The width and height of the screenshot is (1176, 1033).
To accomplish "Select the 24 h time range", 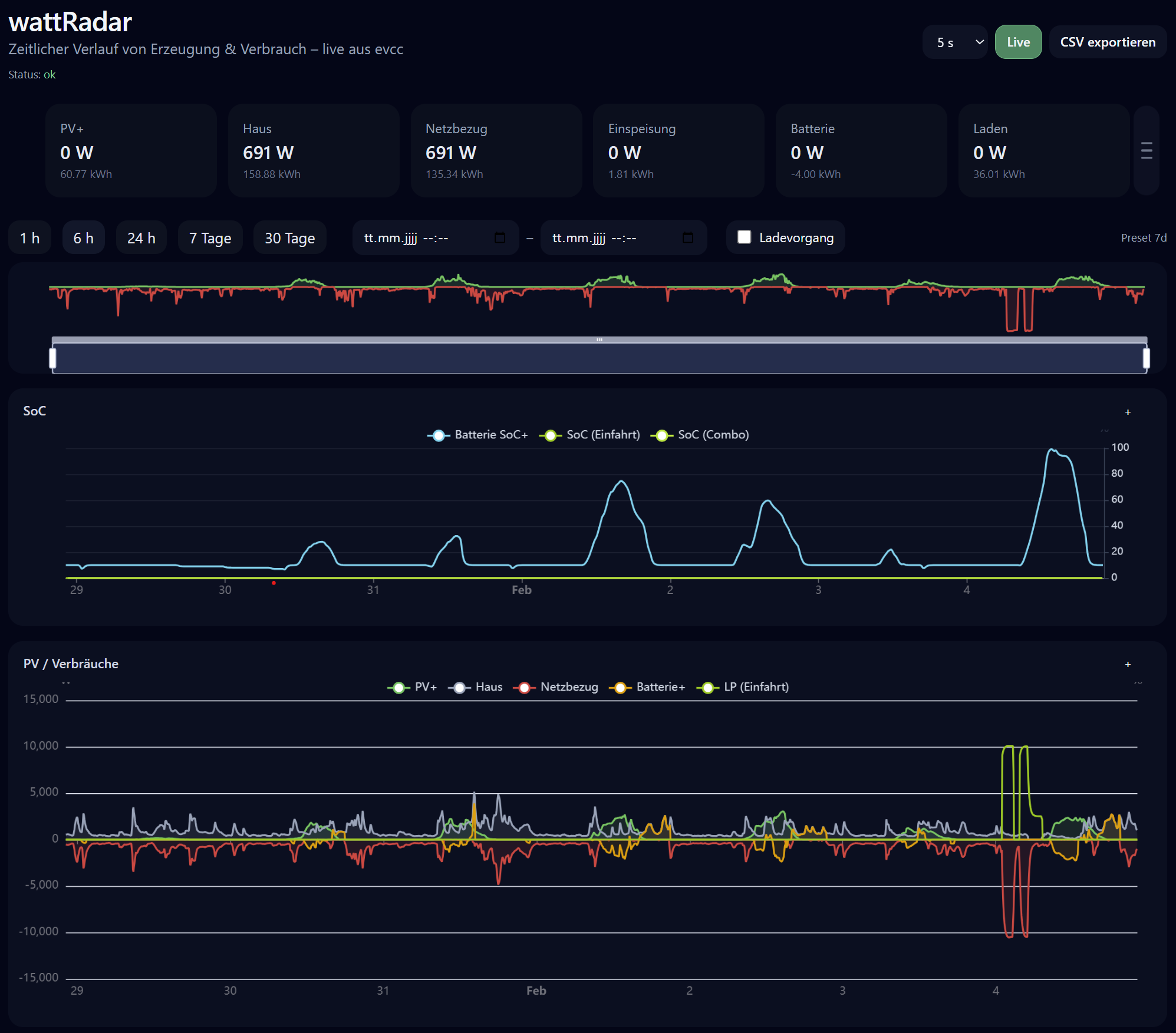I will [141, 238].
